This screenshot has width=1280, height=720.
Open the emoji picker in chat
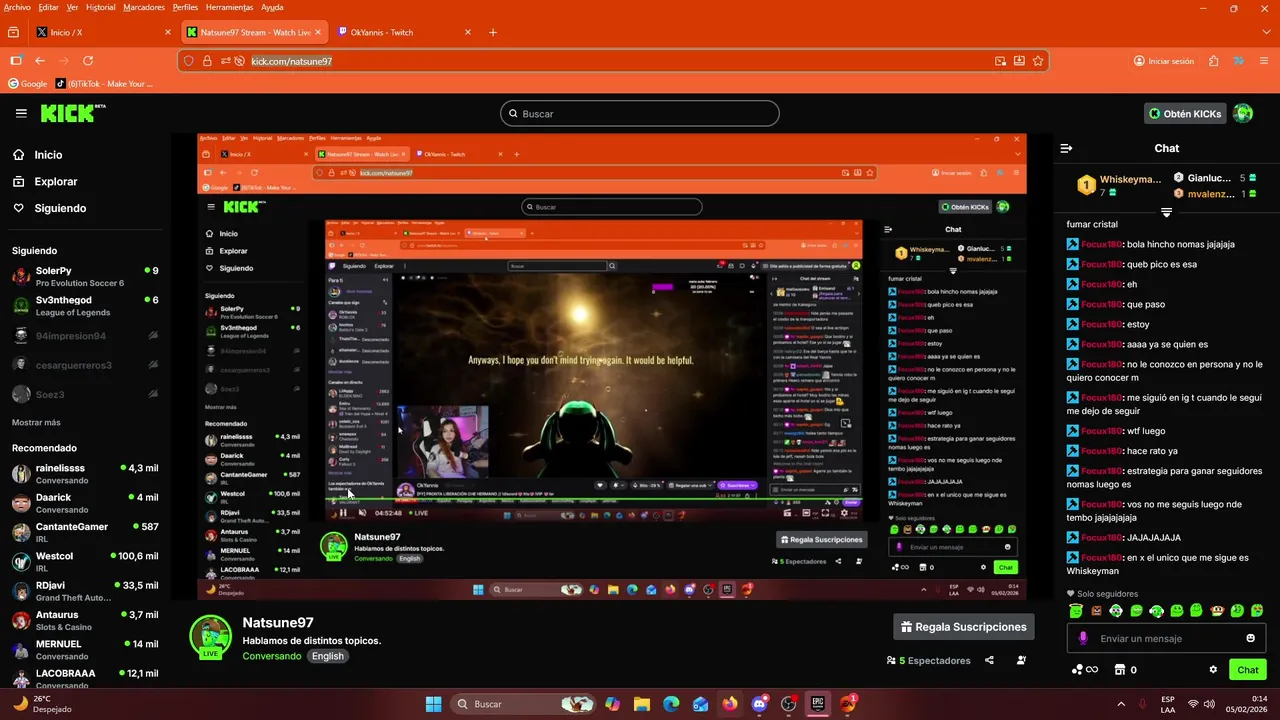pyautogui.click(x=1250, y=638)
